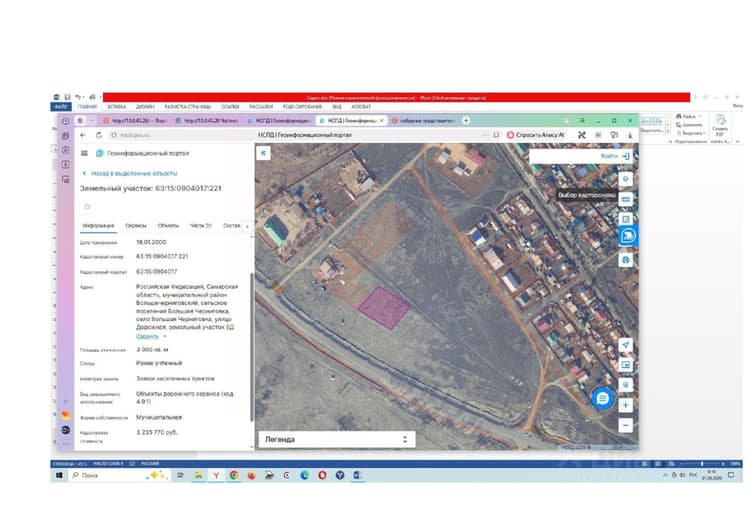Screen dimensions: 750x530
Task: Open Word ВСТАВКА ribbon tab
Action: 116,107
